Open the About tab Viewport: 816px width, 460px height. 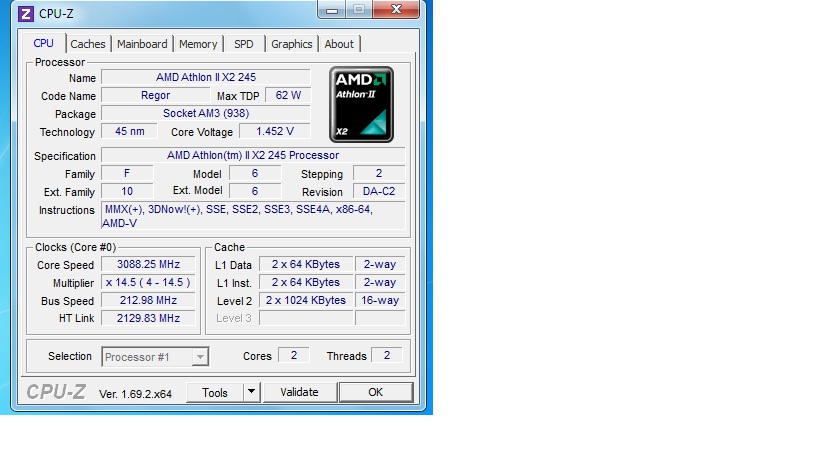(x=339, y=44)
